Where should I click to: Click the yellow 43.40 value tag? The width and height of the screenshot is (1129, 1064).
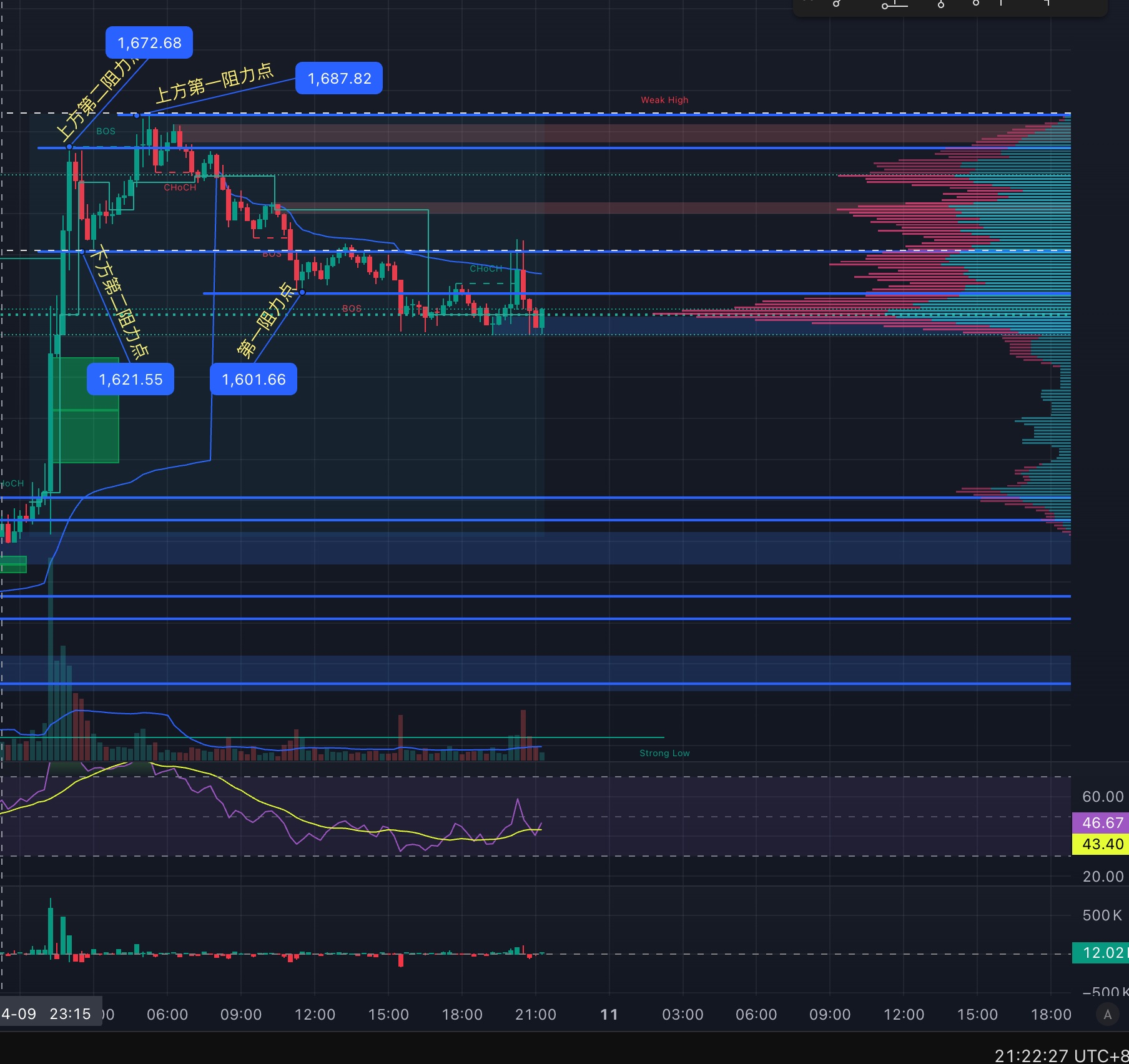coord(1102,844)
